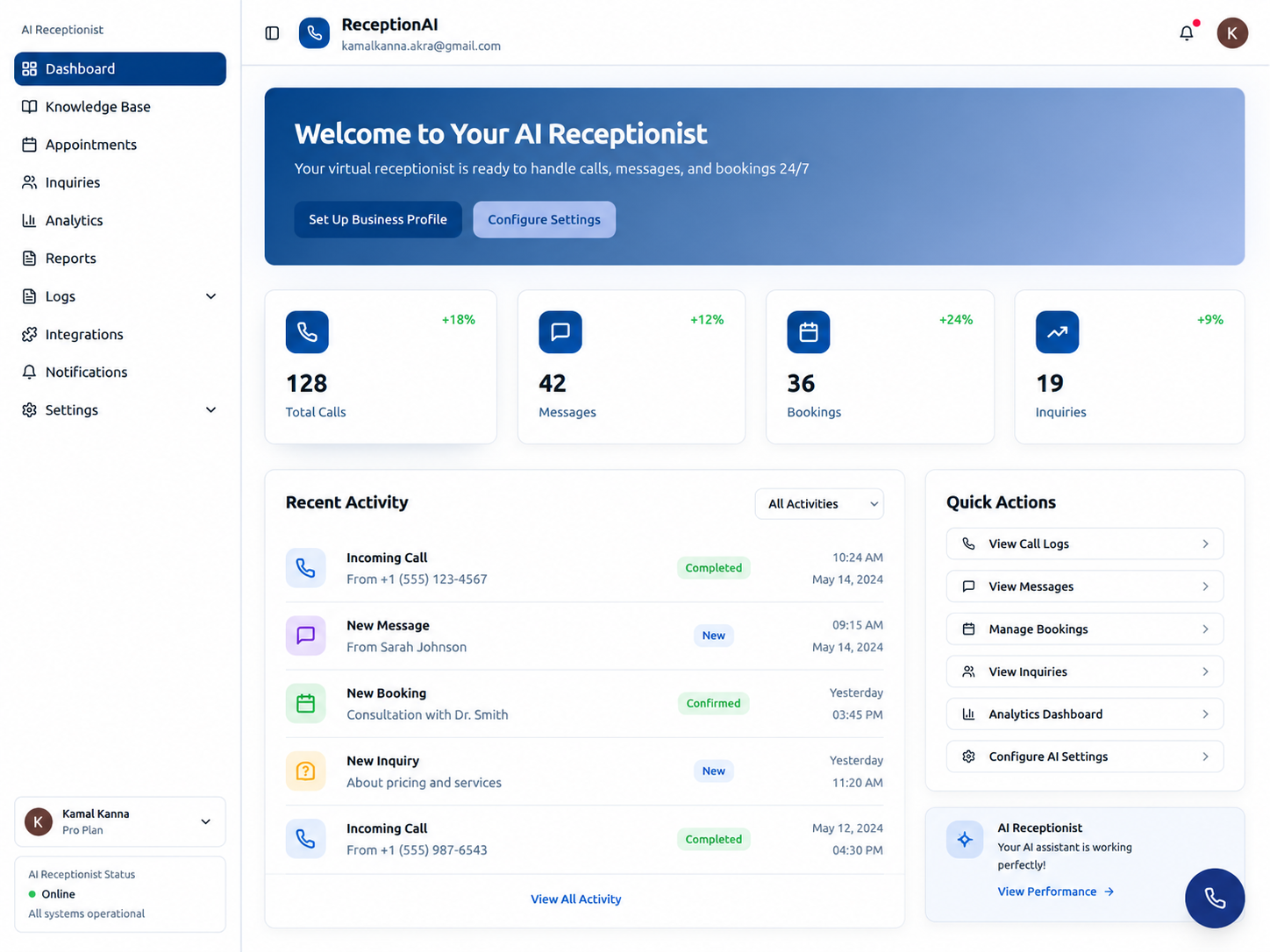The width and height of the screenshot is (1270, 952).
Task: Click Set Up Business Profile button
Action: (378, 219)
